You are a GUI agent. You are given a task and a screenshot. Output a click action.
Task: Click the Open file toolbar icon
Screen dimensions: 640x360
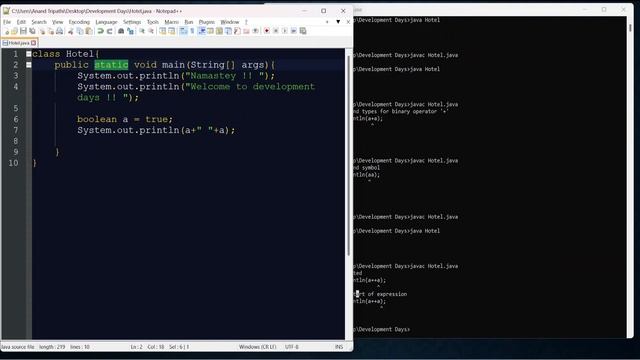15,31
